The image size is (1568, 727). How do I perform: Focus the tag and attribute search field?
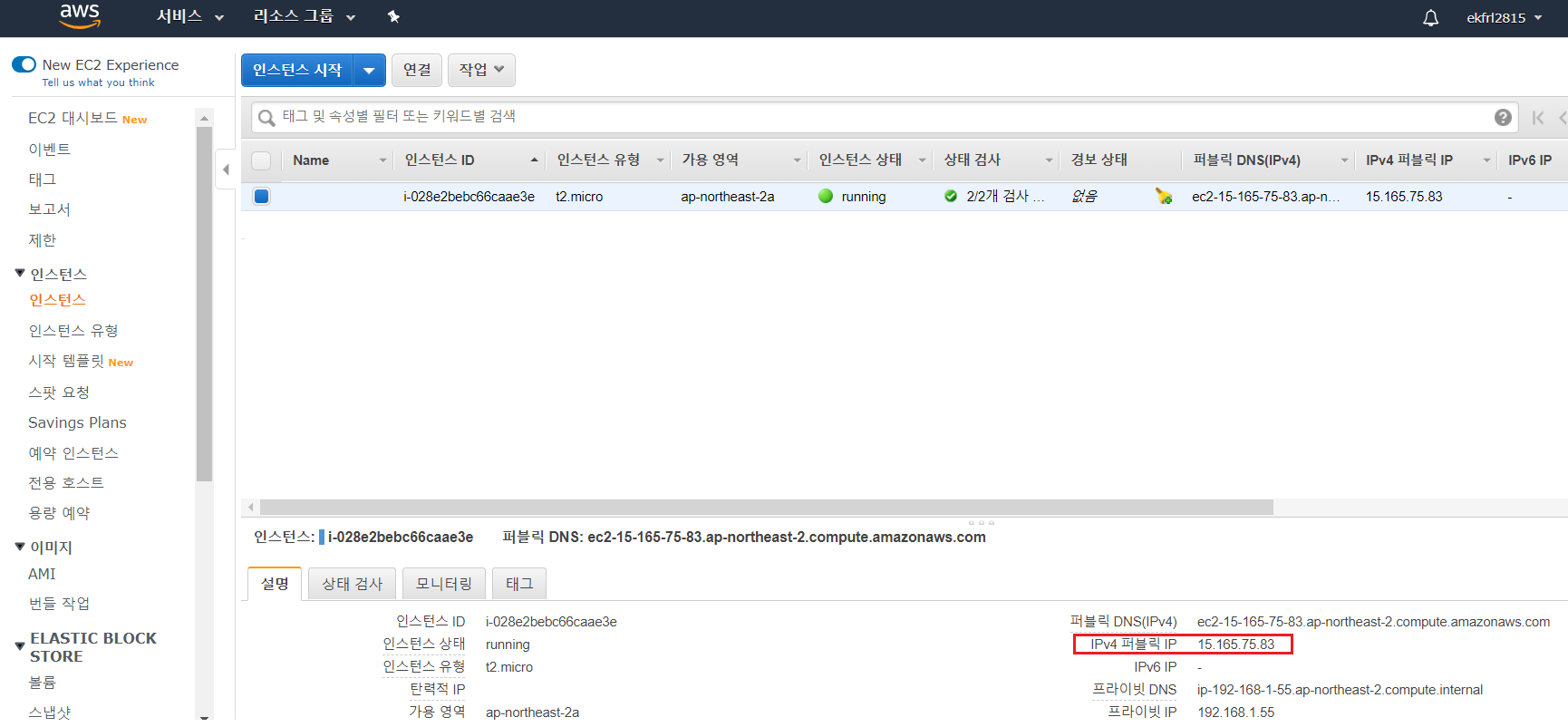[884, 117]
